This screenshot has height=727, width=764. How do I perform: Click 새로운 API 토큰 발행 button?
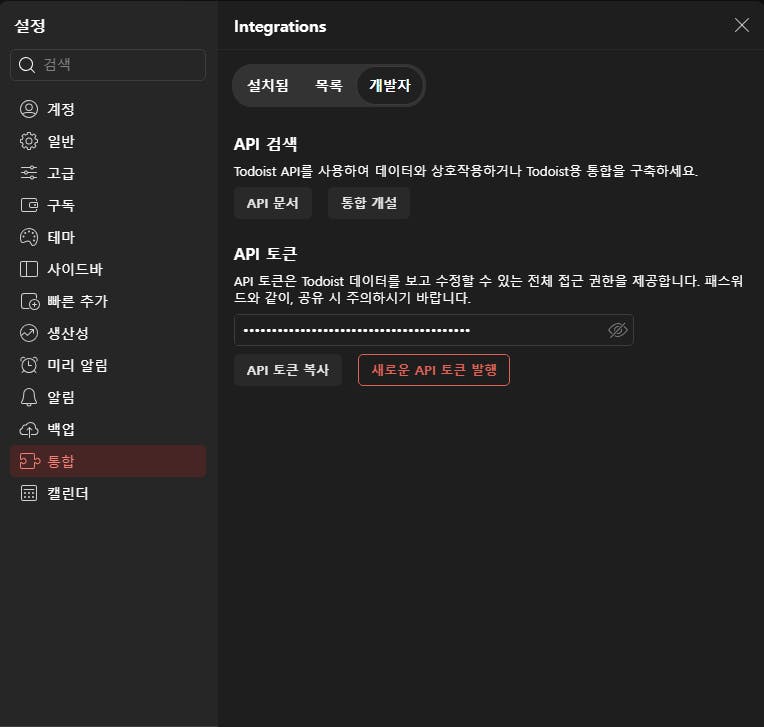click(434, 370)
